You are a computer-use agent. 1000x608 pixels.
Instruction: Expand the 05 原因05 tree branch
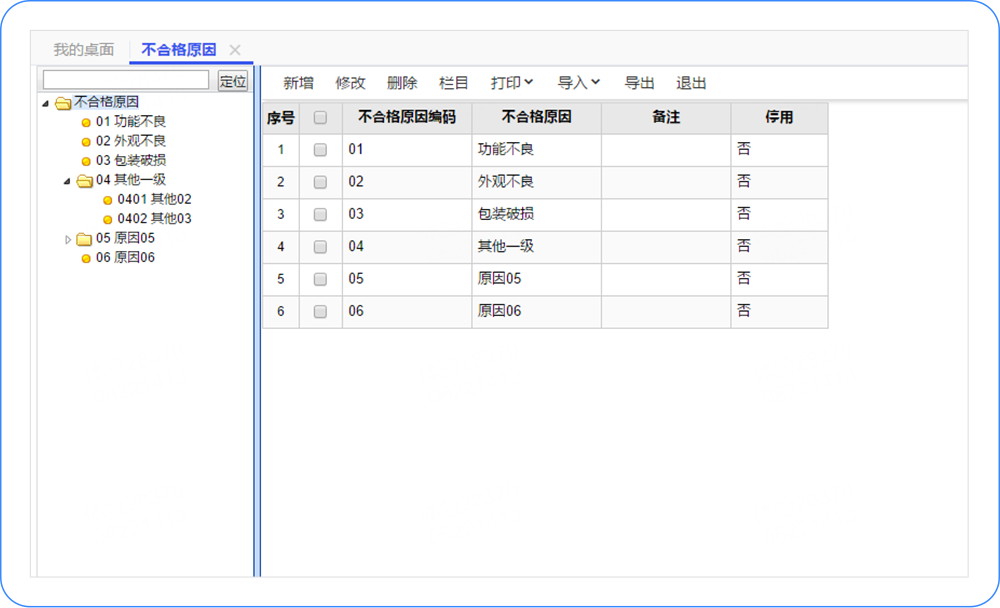pos(68,239)
